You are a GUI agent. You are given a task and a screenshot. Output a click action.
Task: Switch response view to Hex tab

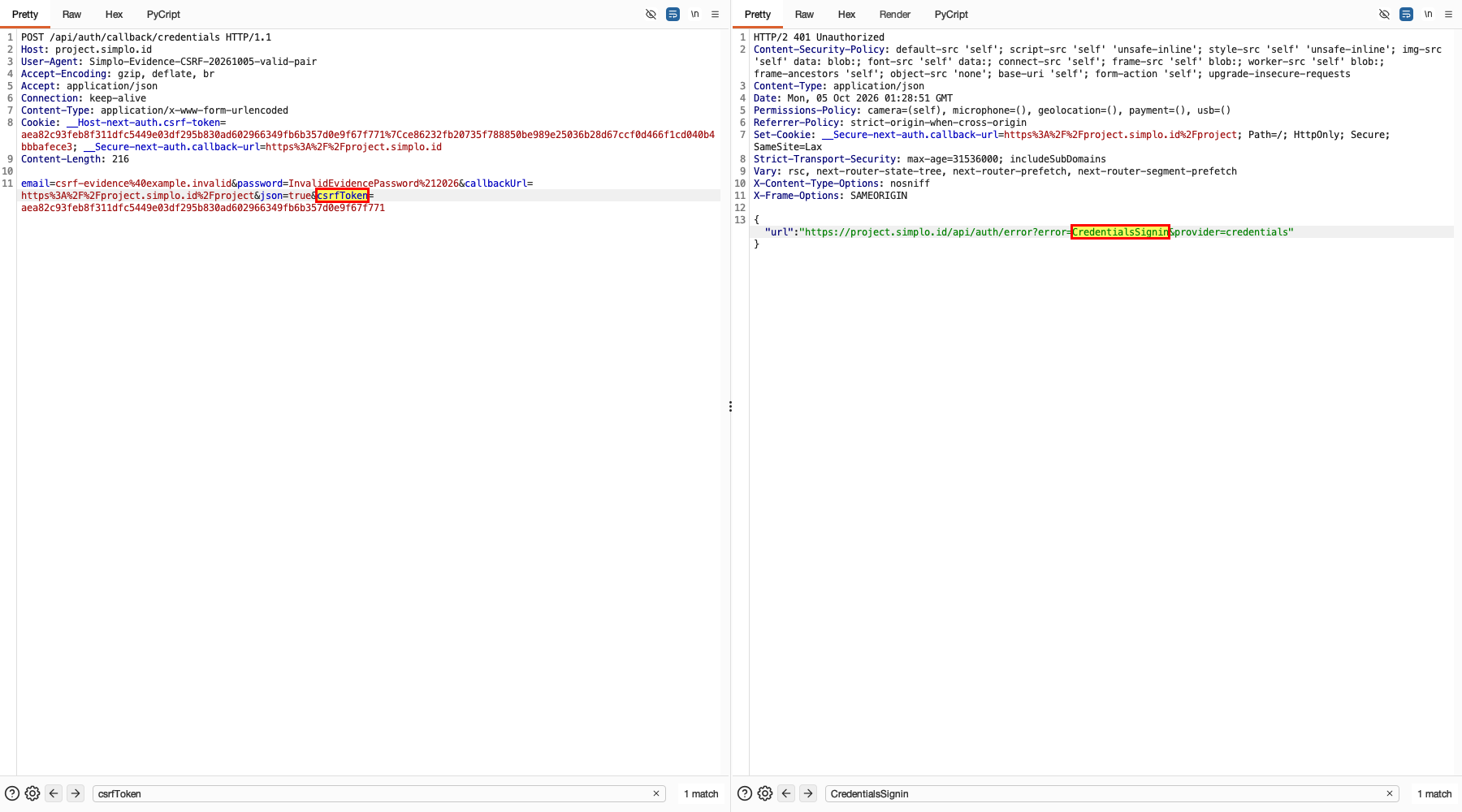[846, 15]
